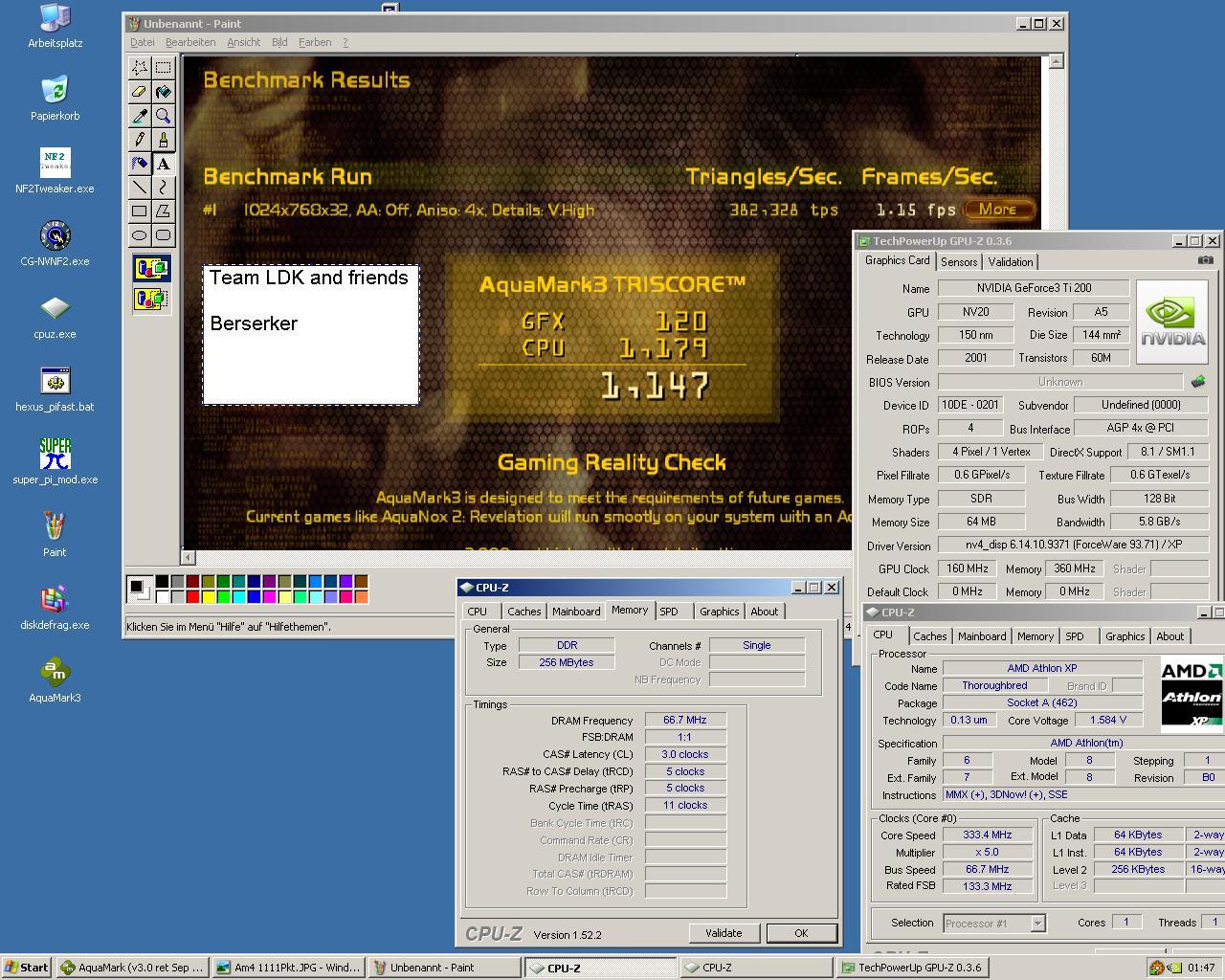The width and height of the screenshot is (1225, 980).
Task: Click the DRAM Frequency value 66.7 MHz
Action: click(x=685, y=720)
